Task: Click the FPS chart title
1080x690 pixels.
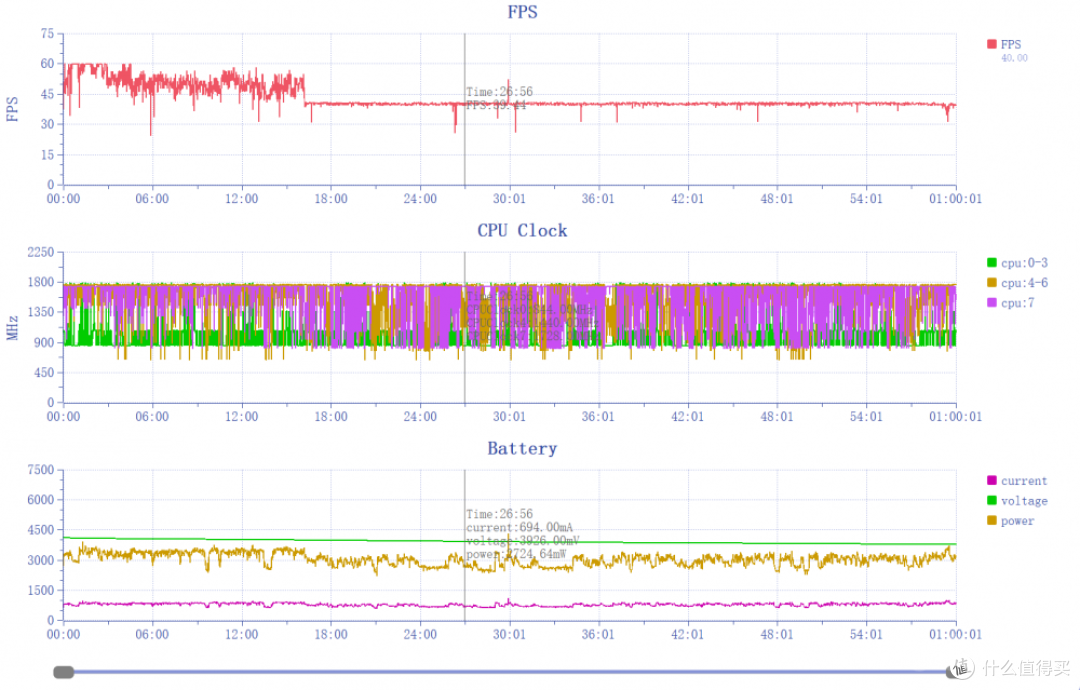Action: [522, 12]
